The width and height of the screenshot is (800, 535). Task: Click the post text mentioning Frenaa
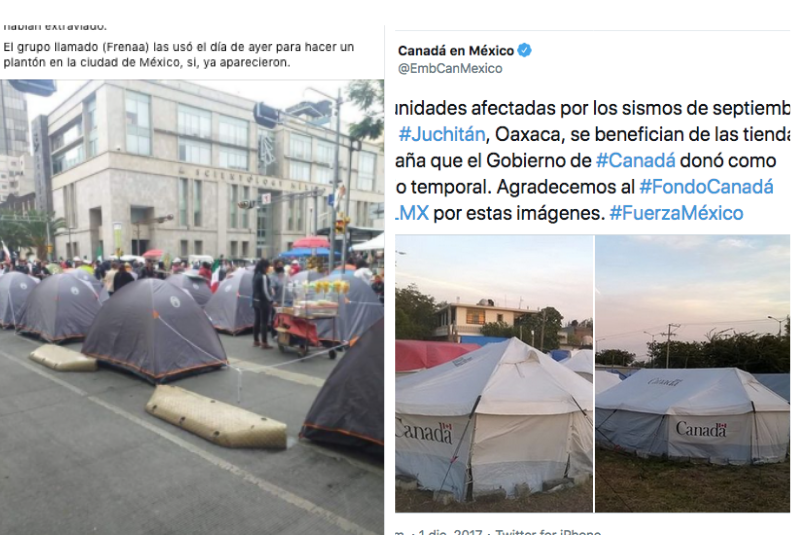coord(179,55)
